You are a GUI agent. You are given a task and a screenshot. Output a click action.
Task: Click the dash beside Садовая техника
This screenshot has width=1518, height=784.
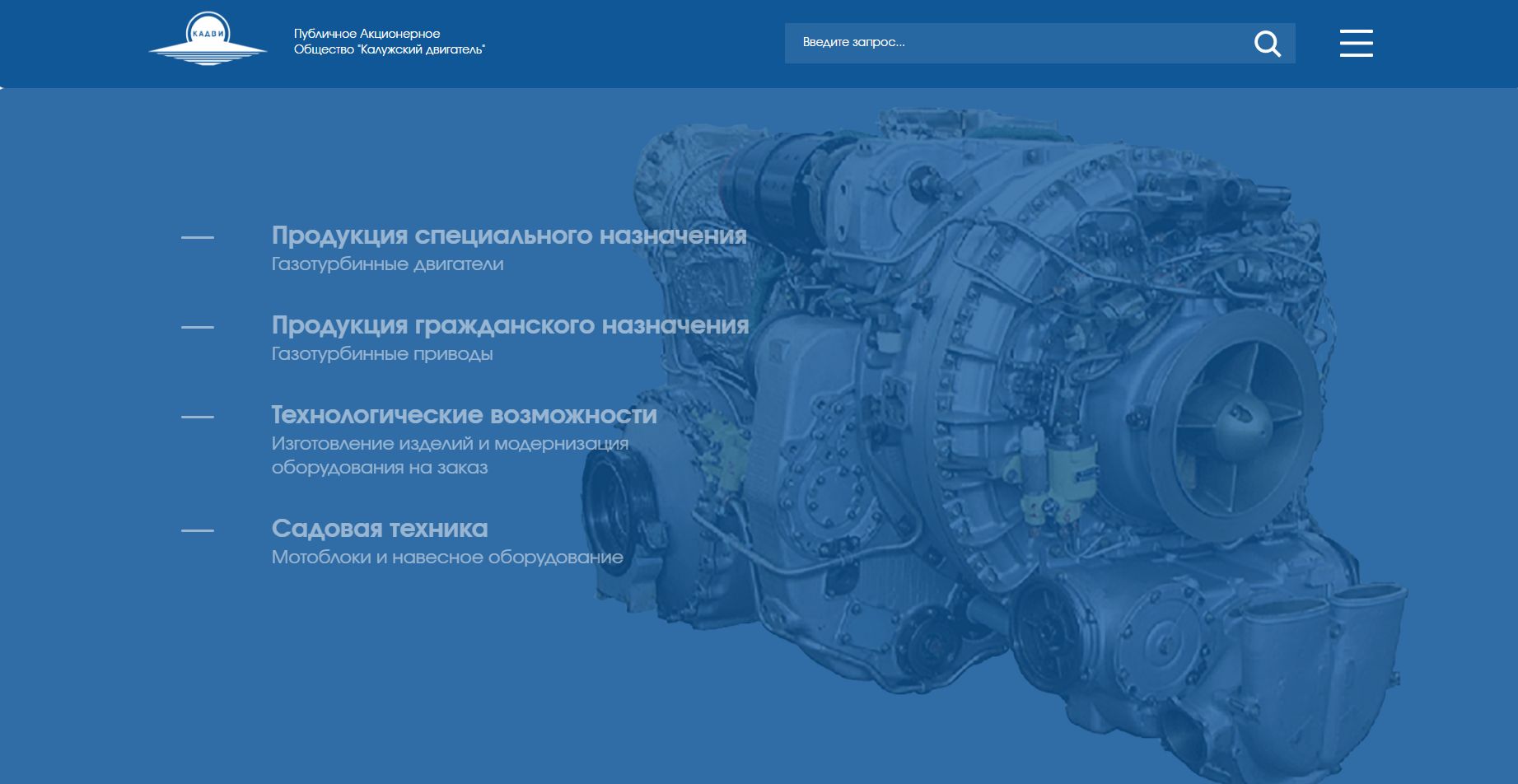coord(198,531)
